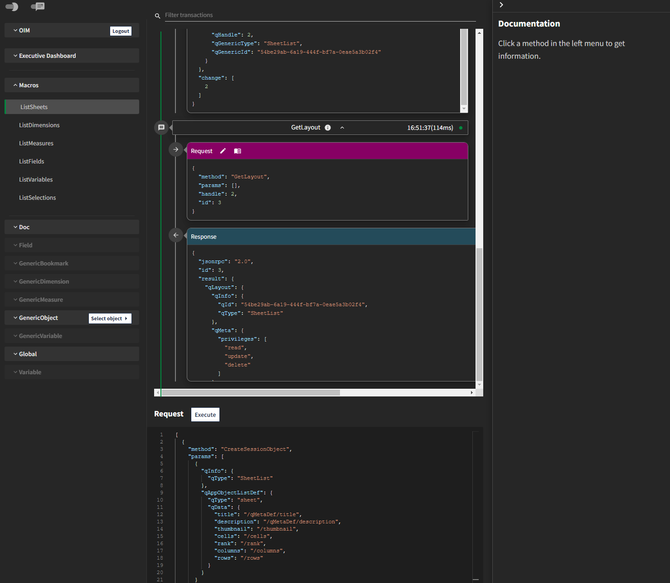
Task: Click the pencil edit icon in Request header
Action: coord(223,151)
